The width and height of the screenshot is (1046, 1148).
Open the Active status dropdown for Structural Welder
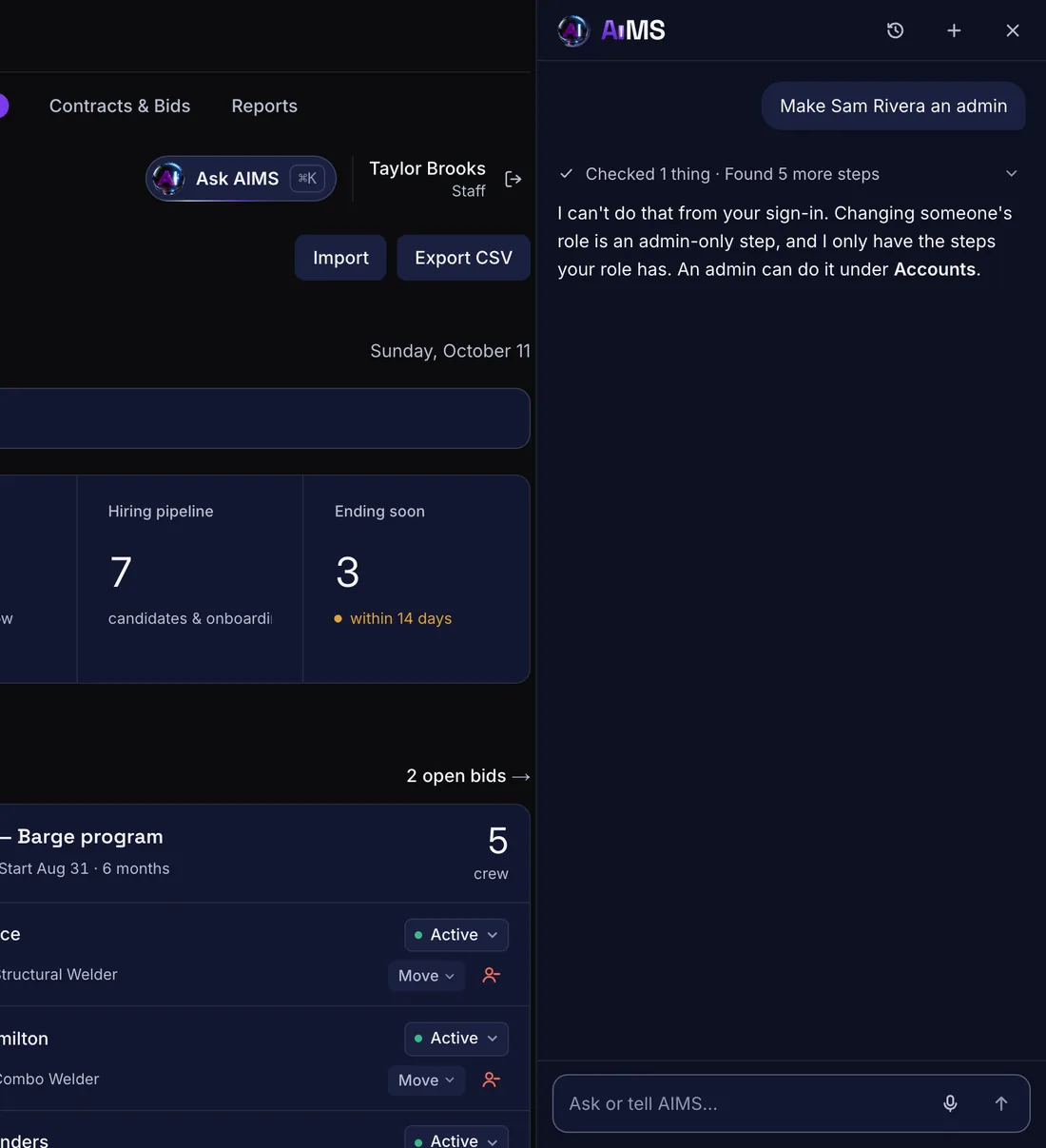coord(456,935)
